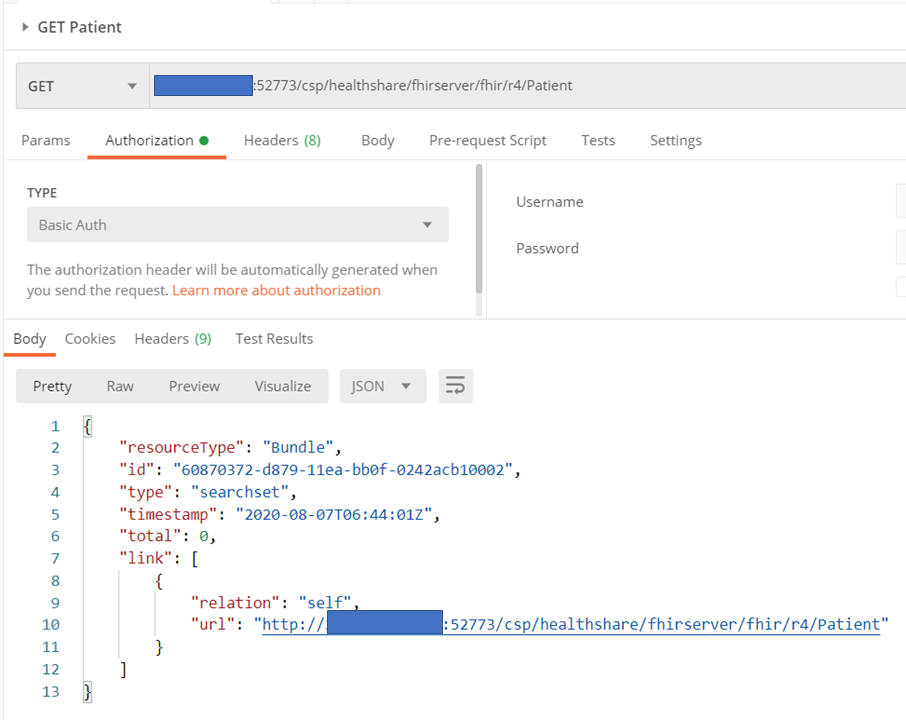The width and height of the screenshot is (906, 720).
Task: Choose the Visualize response view
Action: tap(282, 386)
